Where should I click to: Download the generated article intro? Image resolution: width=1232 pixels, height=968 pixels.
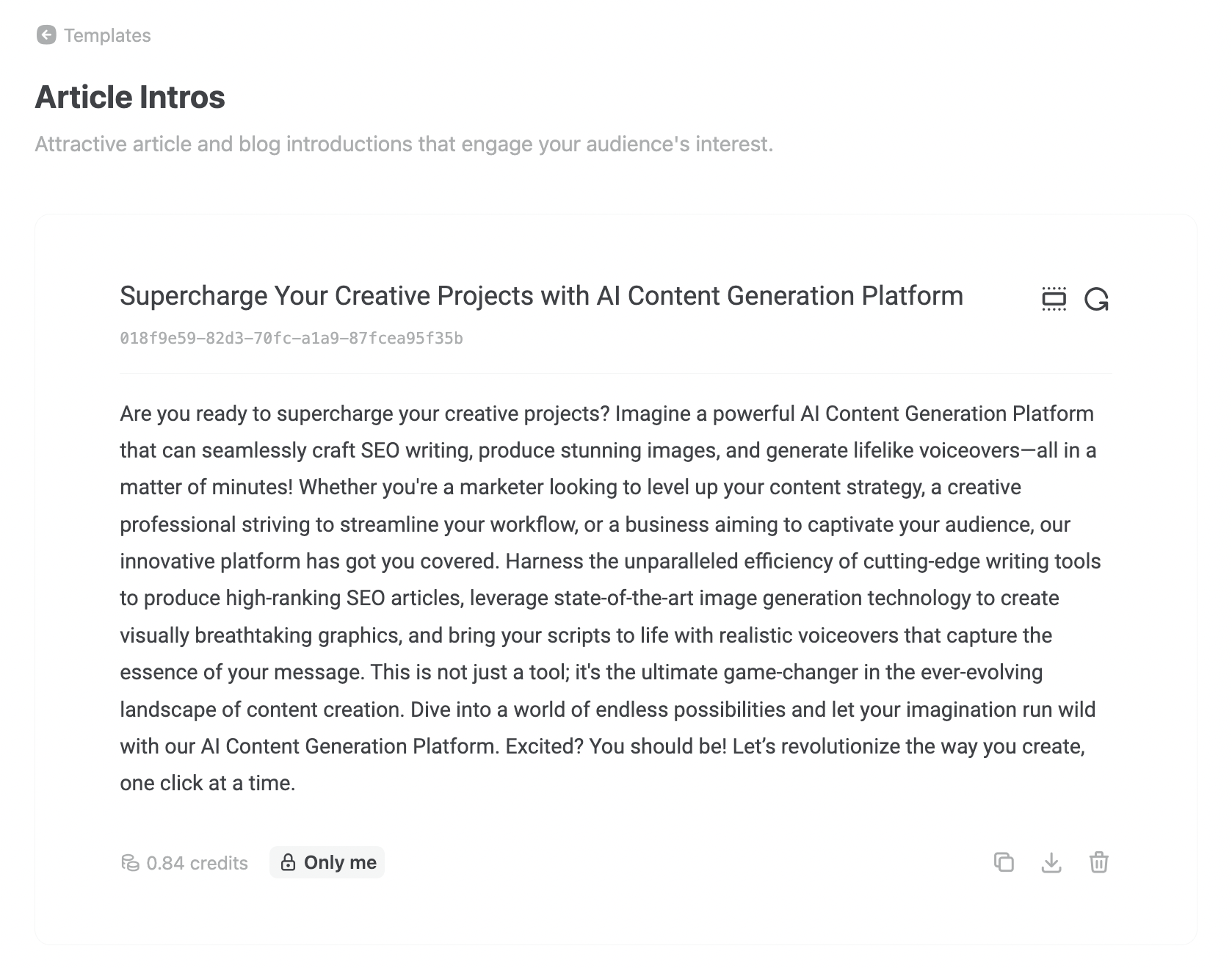pyautogui.click(x=1051, y=862)
